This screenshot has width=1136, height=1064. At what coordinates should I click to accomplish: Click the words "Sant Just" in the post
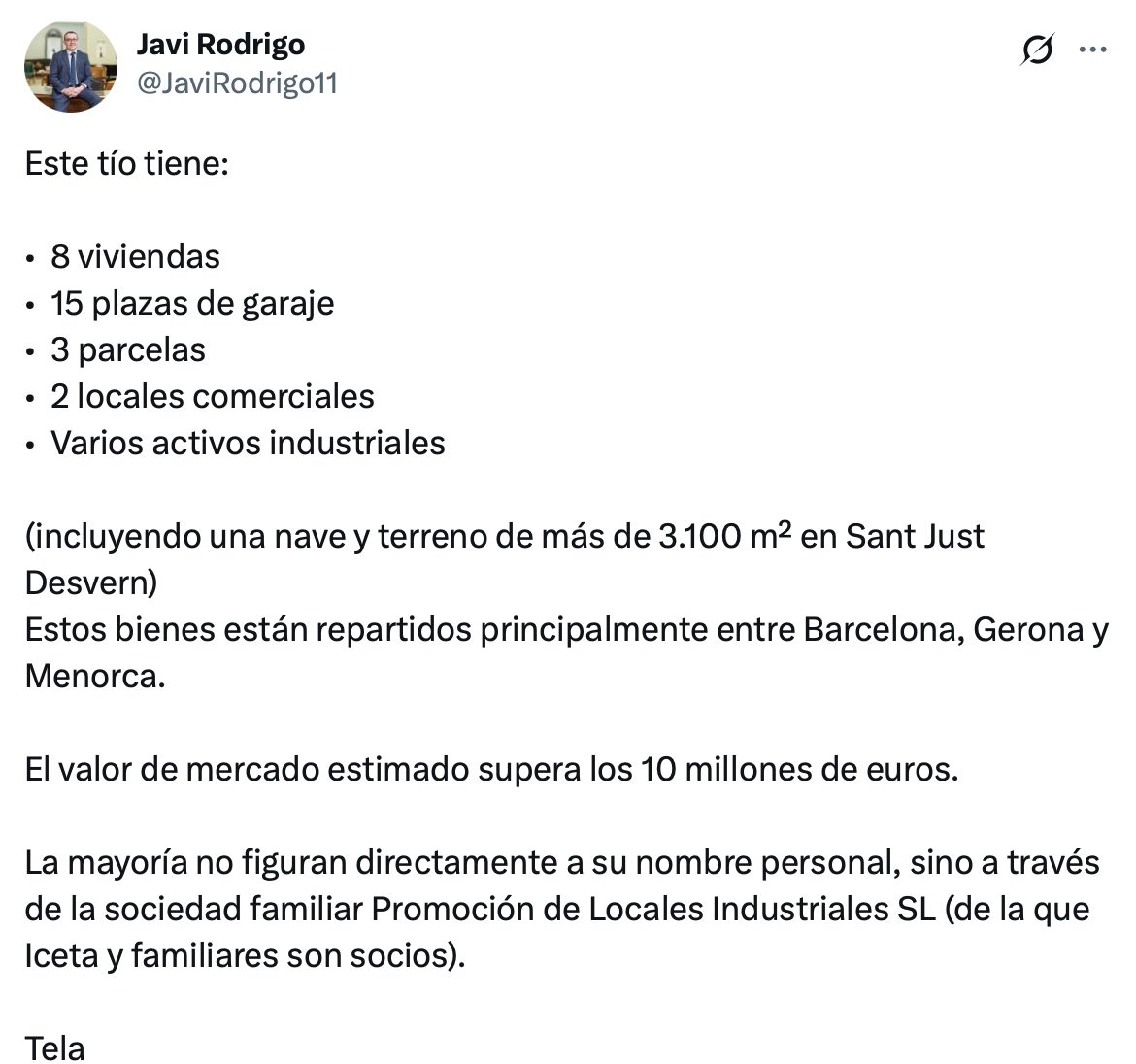915,537
